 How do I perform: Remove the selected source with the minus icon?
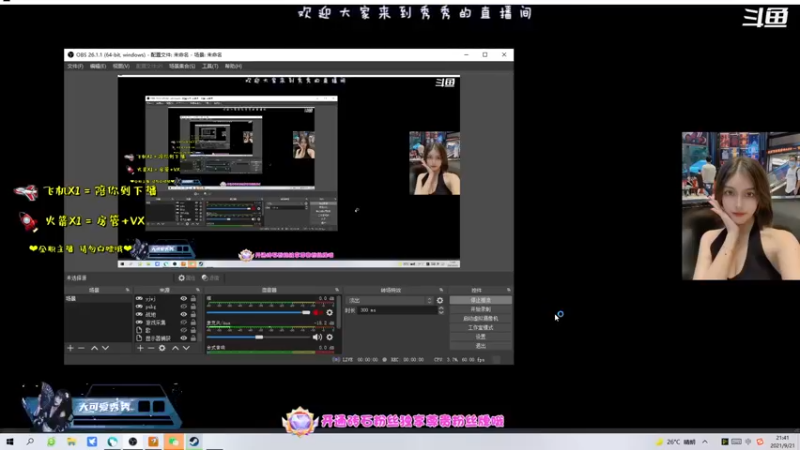[x=151, y=348]
